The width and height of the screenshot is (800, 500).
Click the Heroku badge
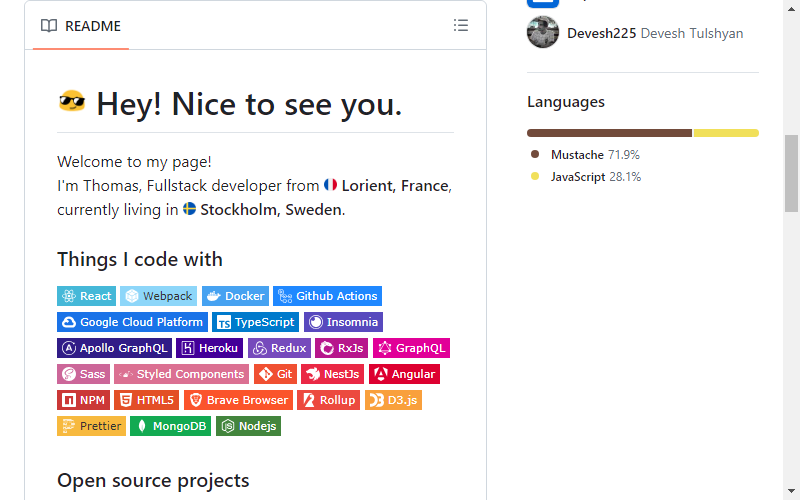point(210,348)
